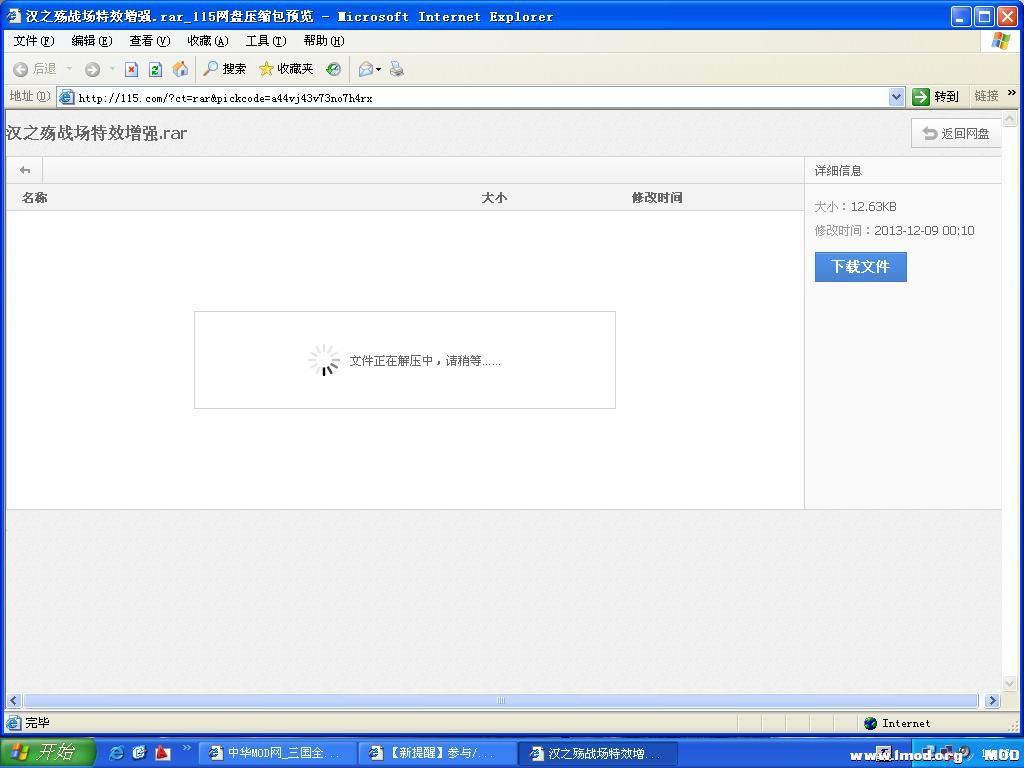
Task: Click the back arrow above the file list
Action: point(24,170)
